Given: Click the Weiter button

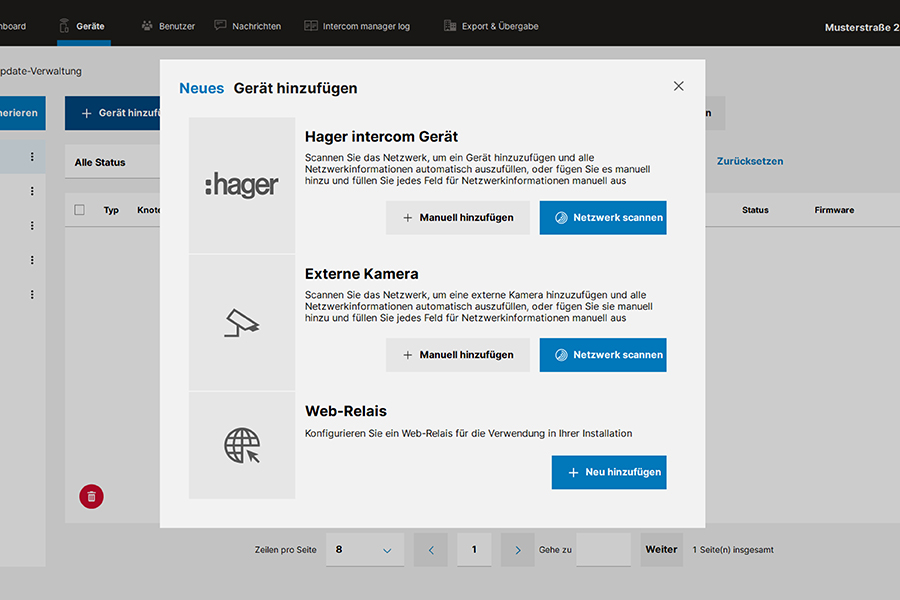Looking at the screenshot, I should click(661, 549).
